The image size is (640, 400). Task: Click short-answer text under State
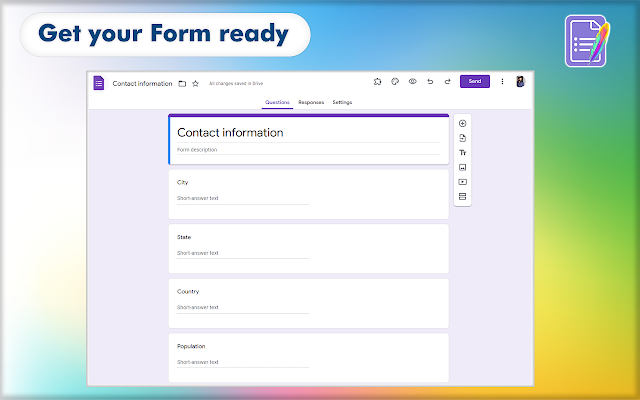(x=198, y=253)
